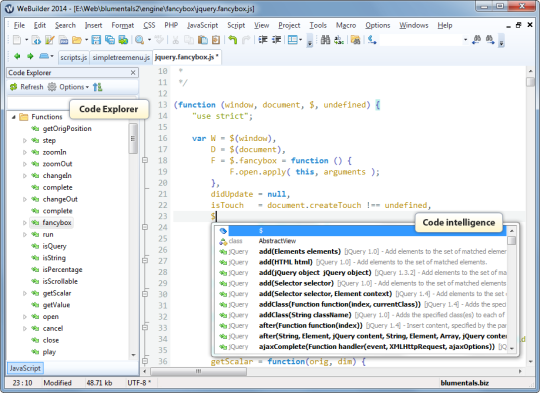Collapse the Functions folder tree
Image resolution: width=540 pixels, height=393 pixels.
point(14,117)
